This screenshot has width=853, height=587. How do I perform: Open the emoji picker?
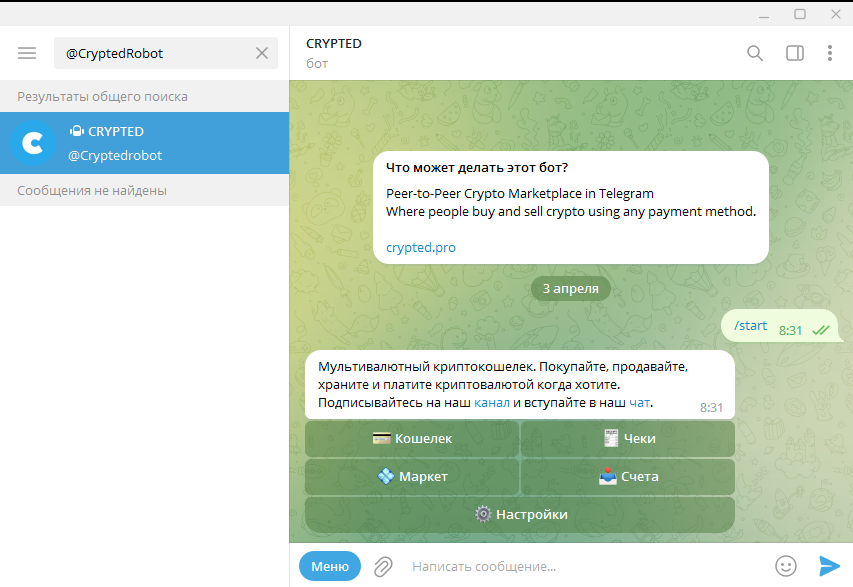(x=786, y=566)
